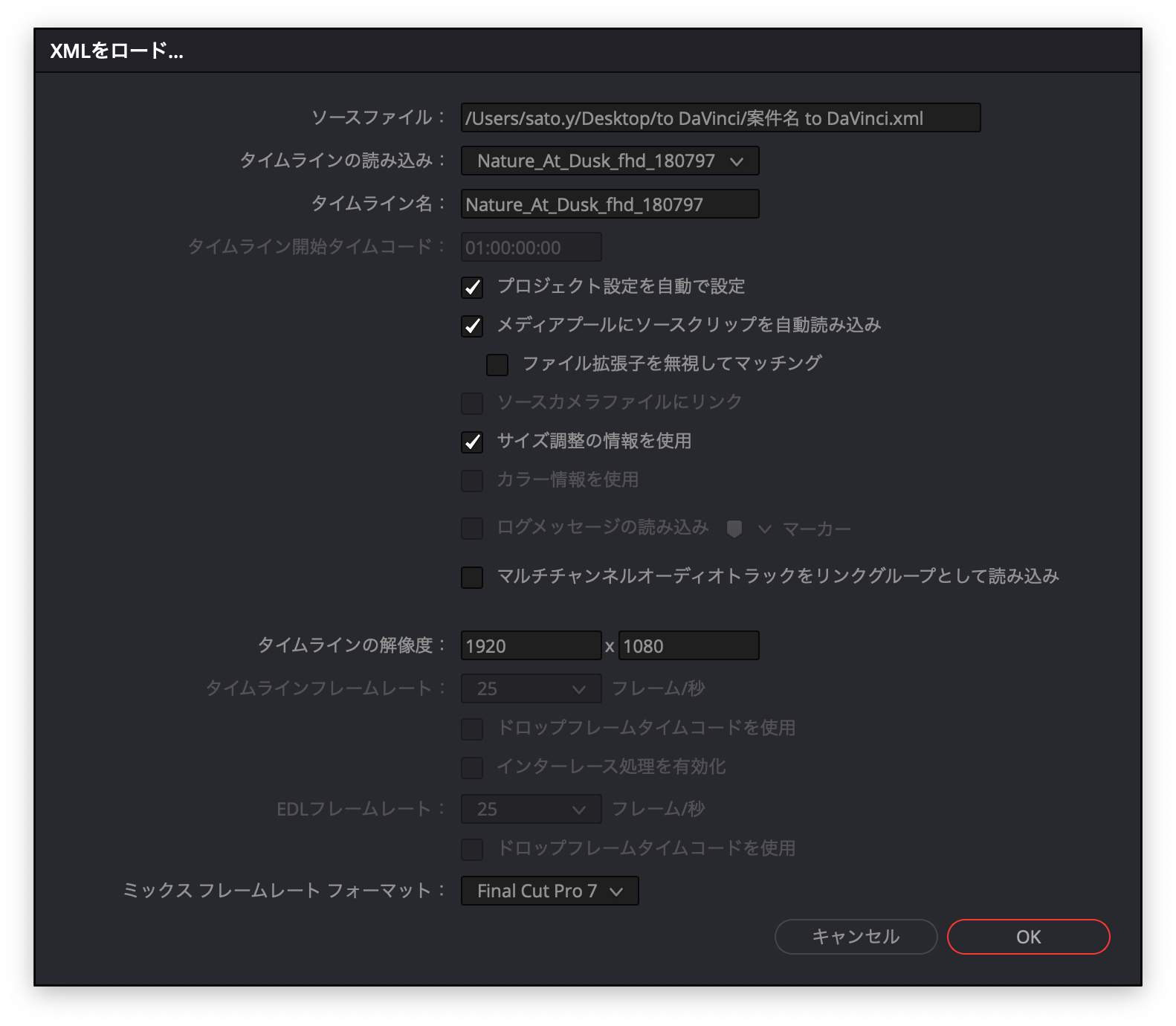Click the timeline height field showing 1080
1176x1026 pixels.
click(x=688, y=646)
